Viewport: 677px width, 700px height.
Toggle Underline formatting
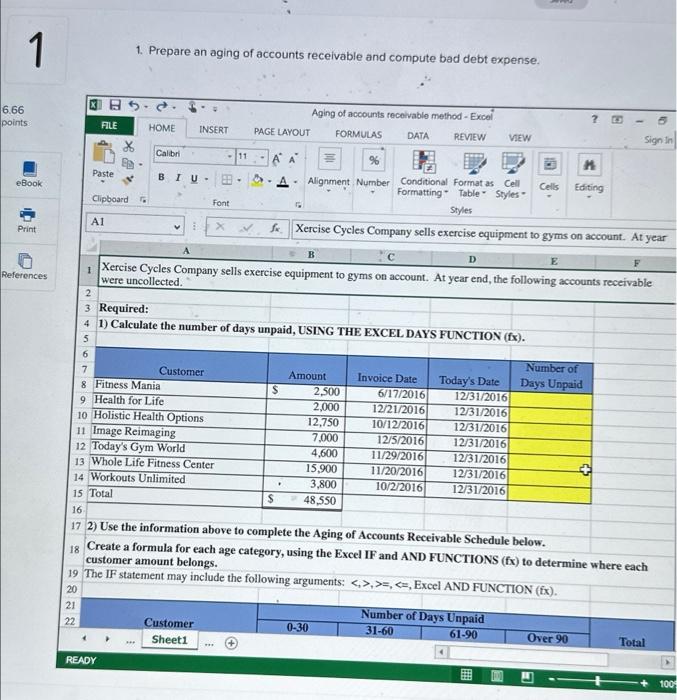point(194,178)
